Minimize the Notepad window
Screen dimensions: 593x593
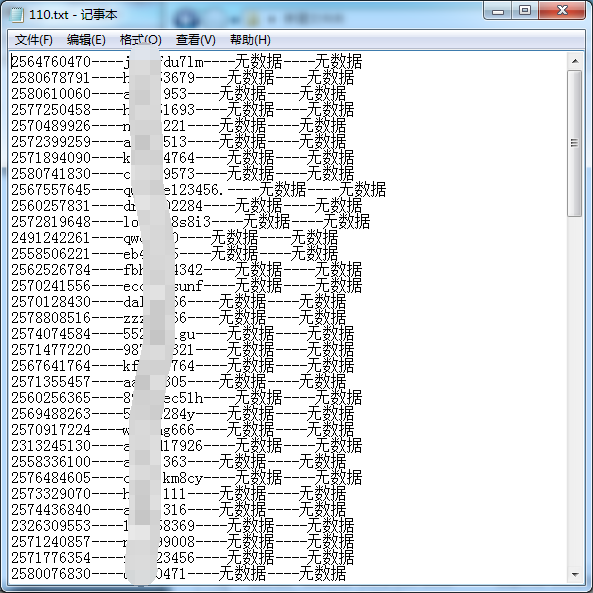[498, 11]
